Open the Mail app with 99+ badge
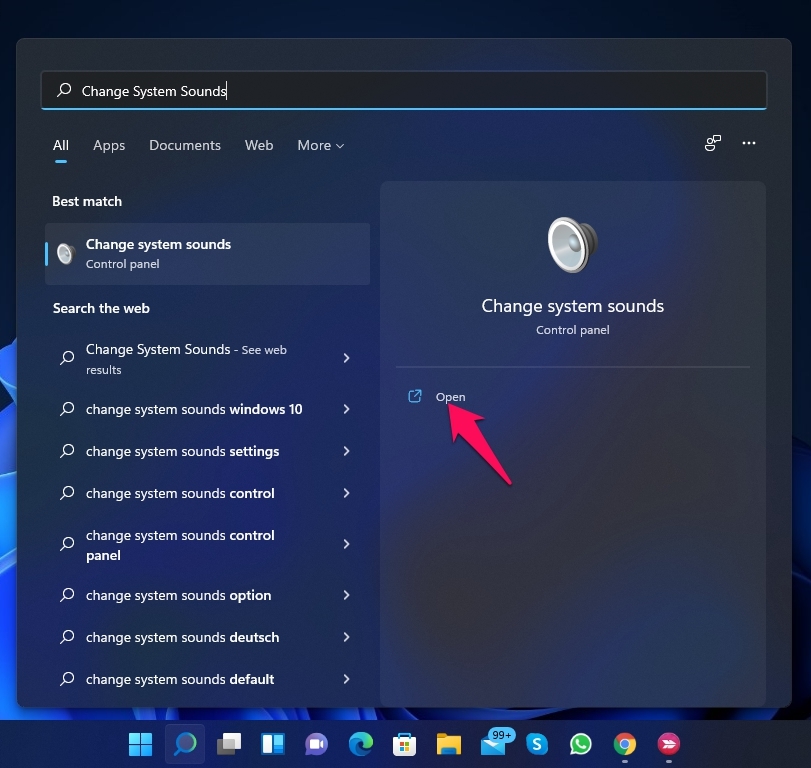Screen dimensions: 811x768 click(x=493, y=744)
